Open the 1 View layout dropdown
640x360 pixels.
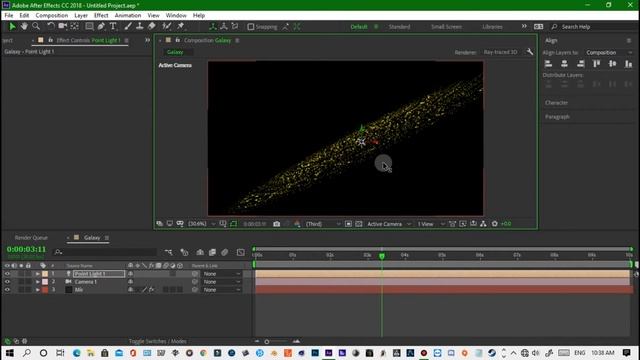click(431, 224)
